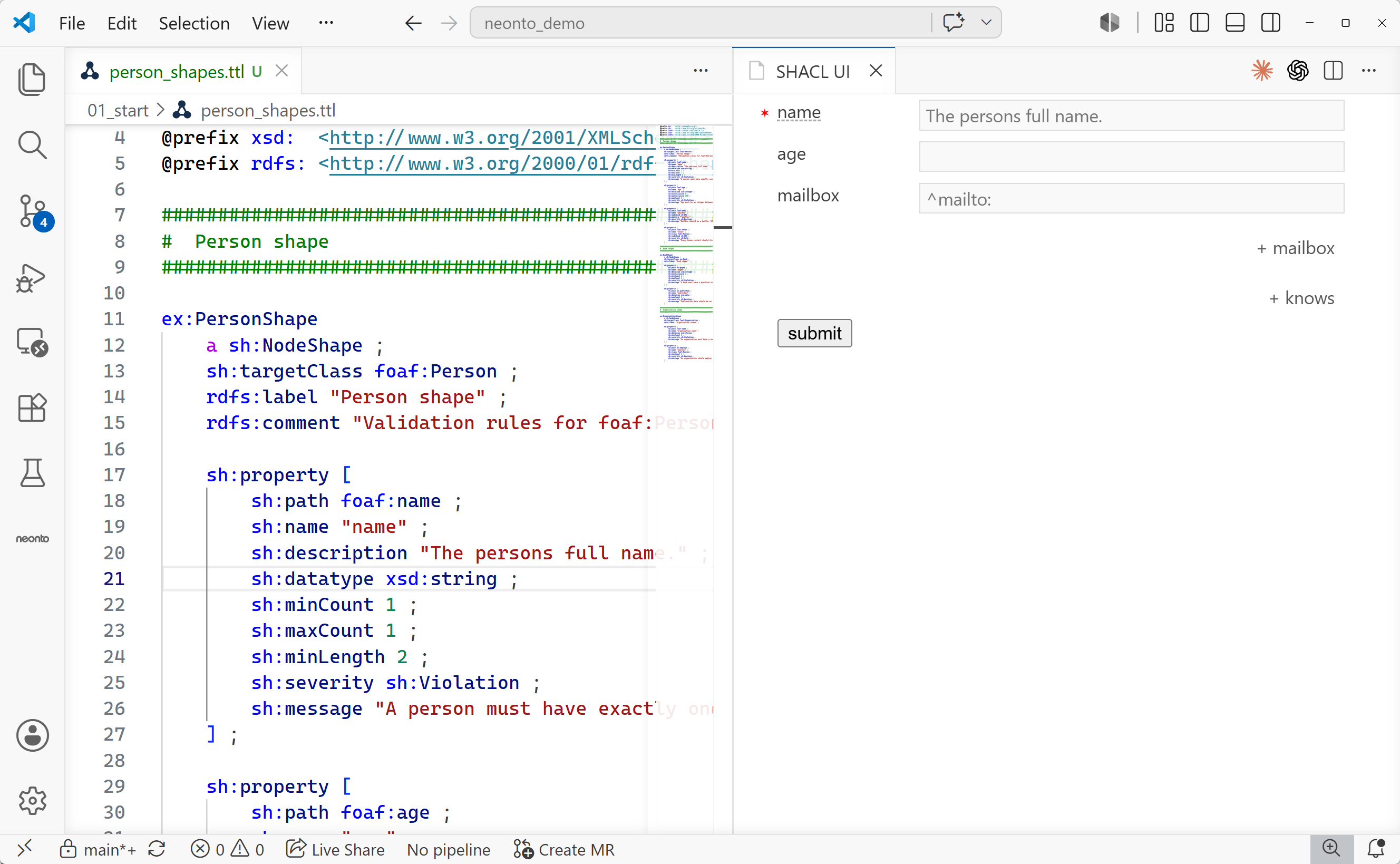This screenshot has width=1400, height=864.
Task: Open more actions for person_shapes.ttl editor group
Action: 701,71
